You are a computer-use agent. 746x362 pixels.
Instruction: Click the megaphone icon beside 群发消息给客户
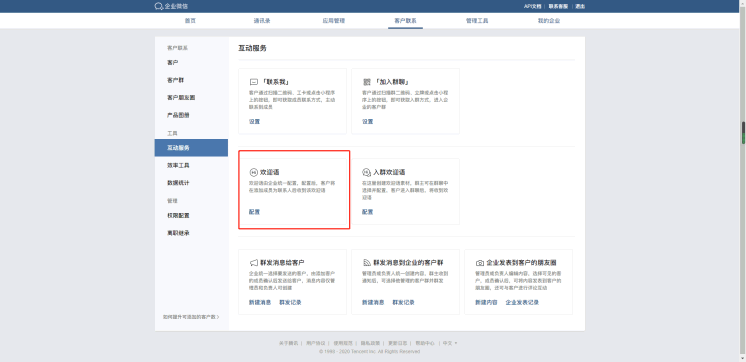[254, 263]
